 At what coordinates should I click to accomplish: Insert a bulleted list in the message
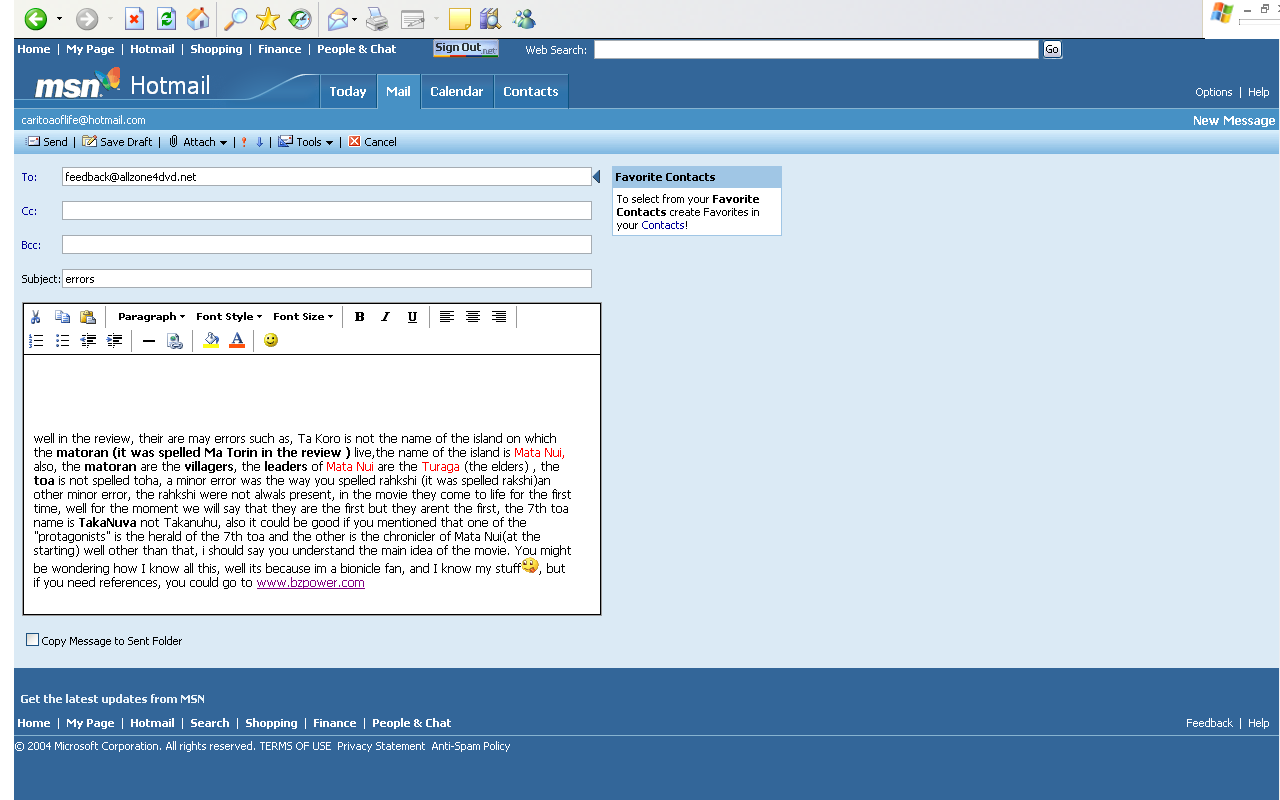pos(62,341)
